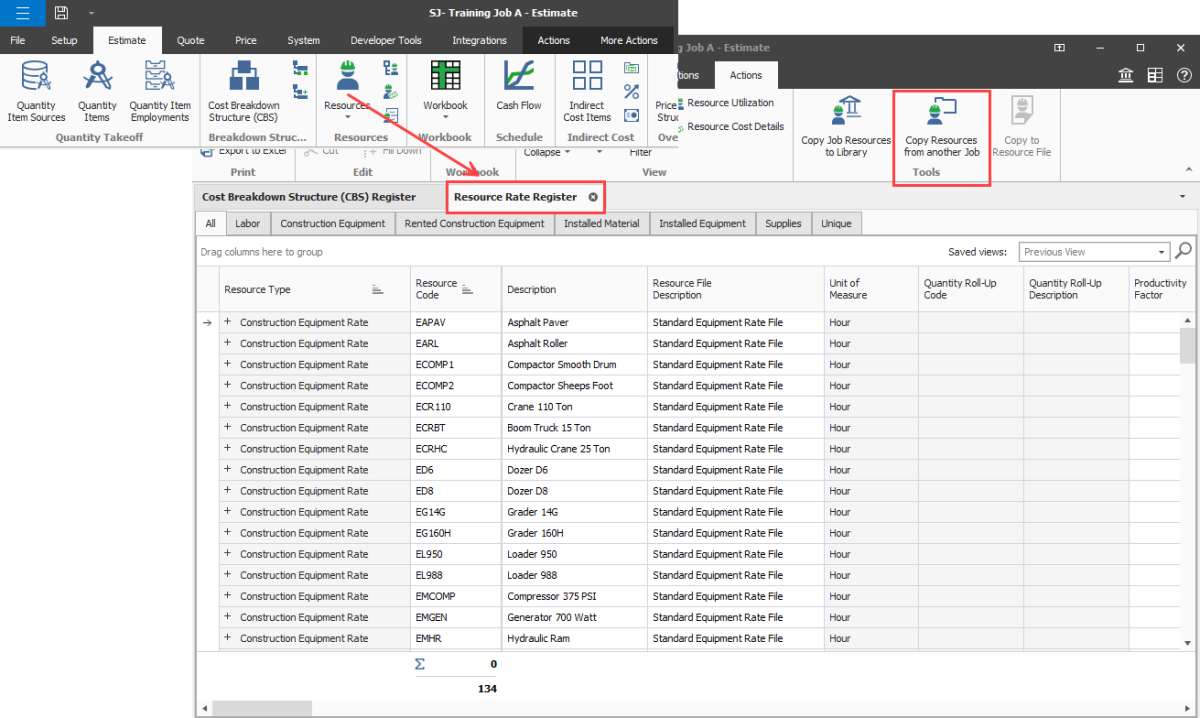Open Quantity Item Sources
Image resolution: width=1200 pixels, height=718 pixels.
37,90
